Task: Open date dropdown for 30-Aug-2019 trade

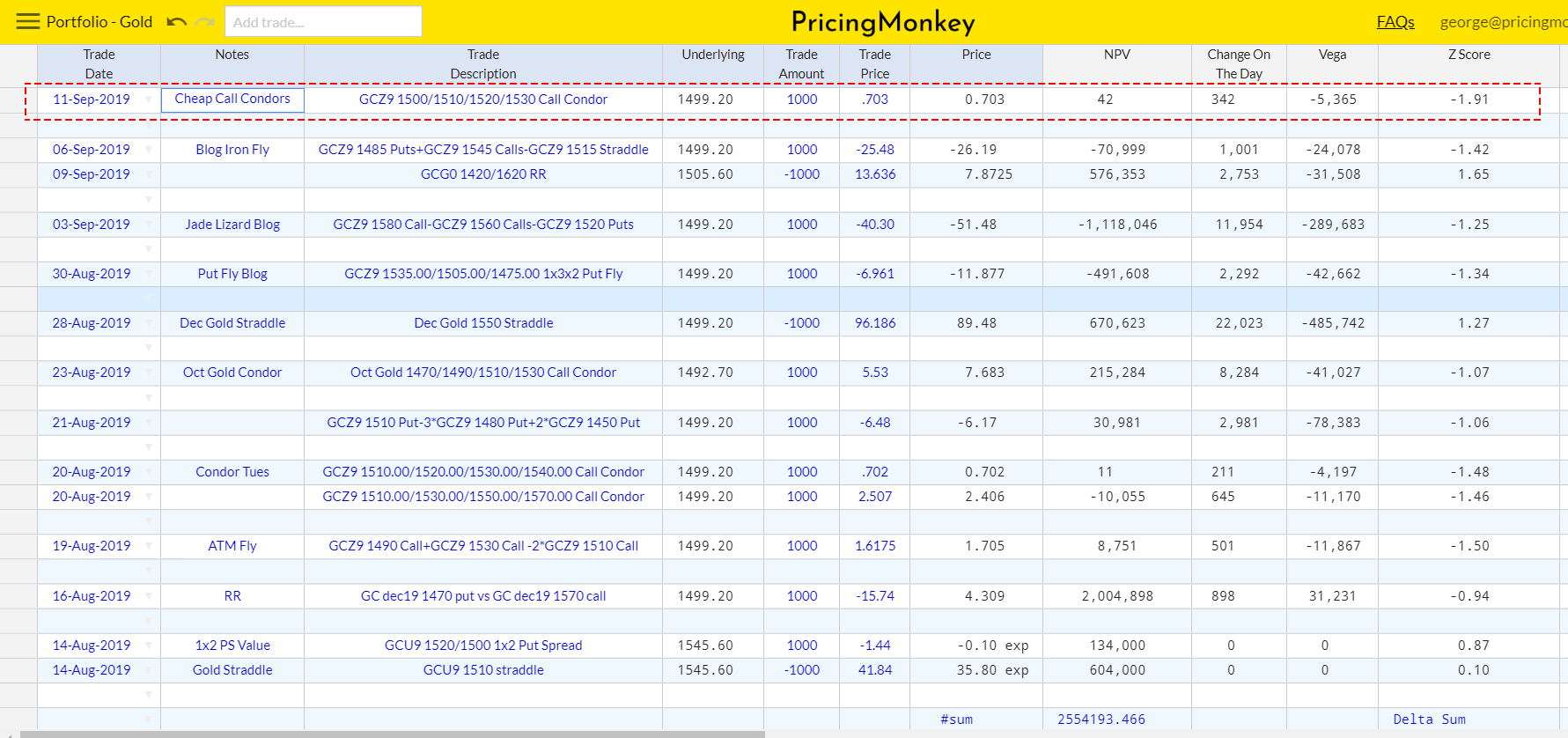Action: [x=148, y=274]
